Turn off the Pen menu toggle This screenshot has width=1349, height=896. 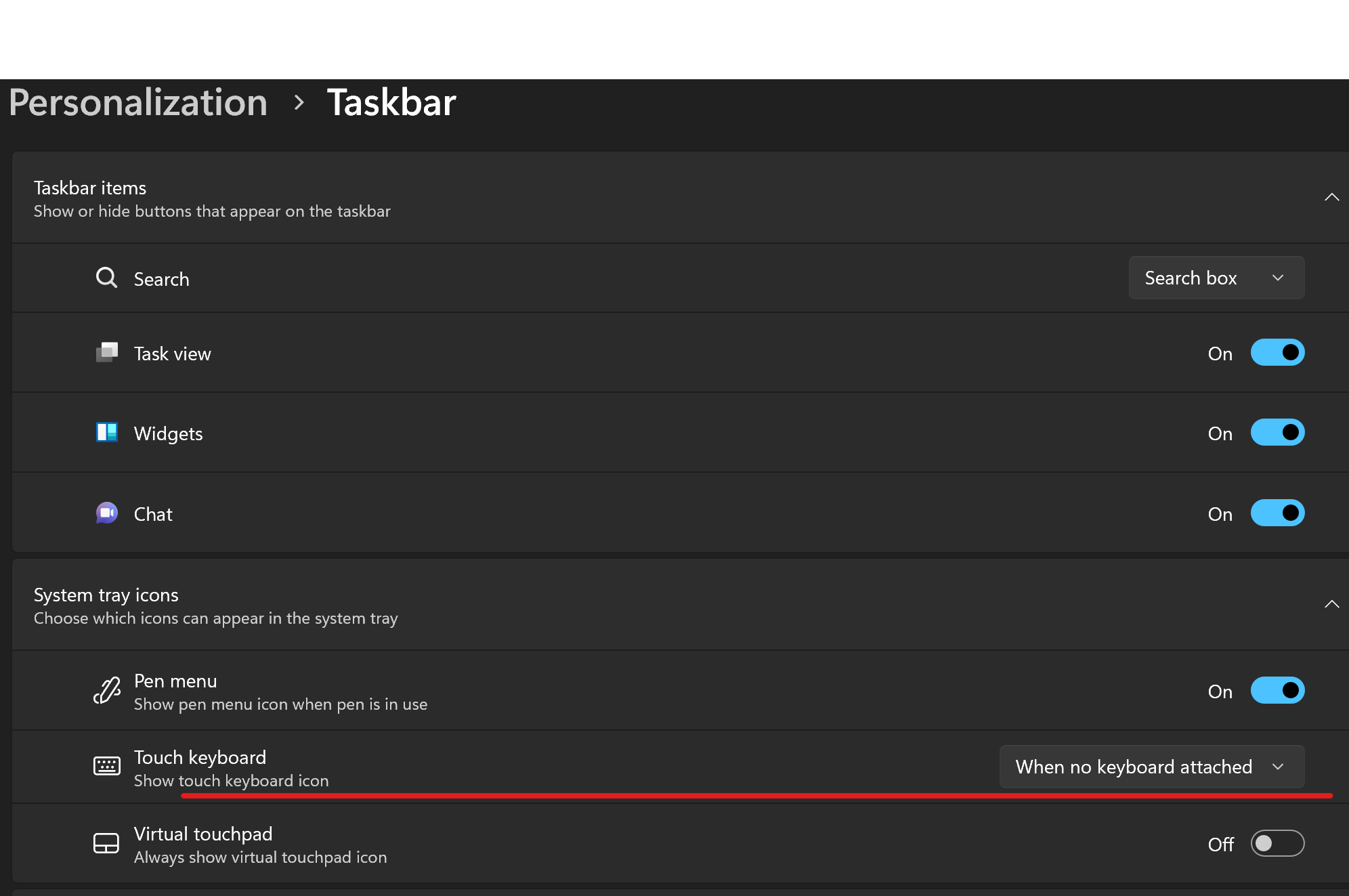point(1277,690)
